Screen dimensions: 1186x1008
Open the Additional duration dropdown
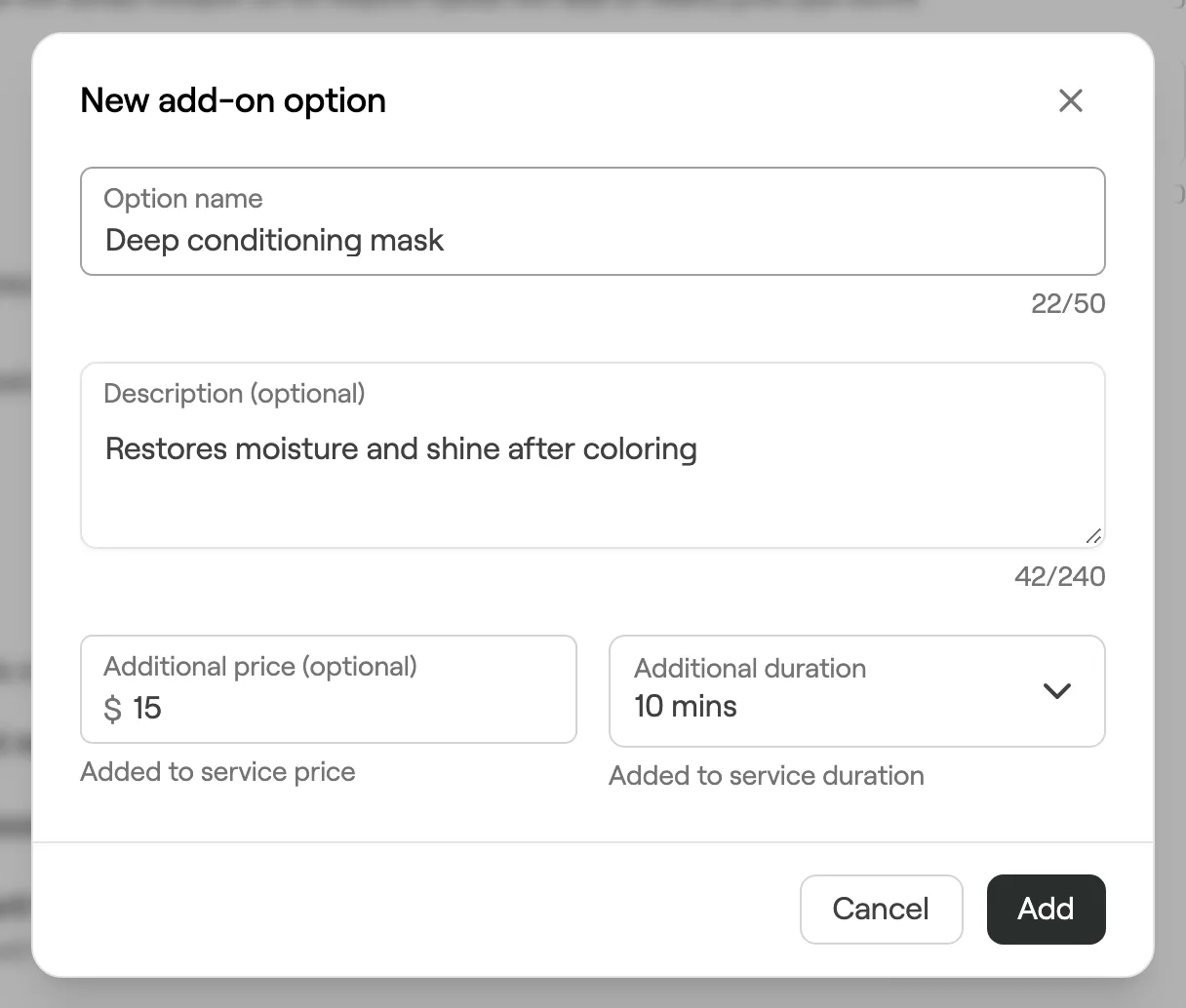pyautogui.click(x=857, y=691)
